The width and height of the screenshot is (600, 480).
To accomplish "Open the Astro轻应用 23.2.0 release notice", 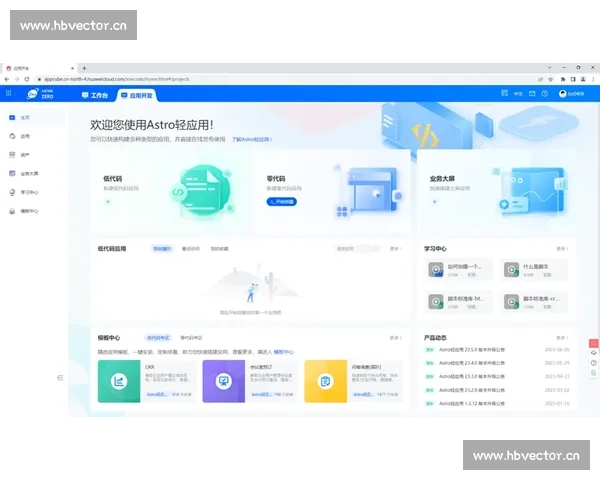I will [471, 390].
